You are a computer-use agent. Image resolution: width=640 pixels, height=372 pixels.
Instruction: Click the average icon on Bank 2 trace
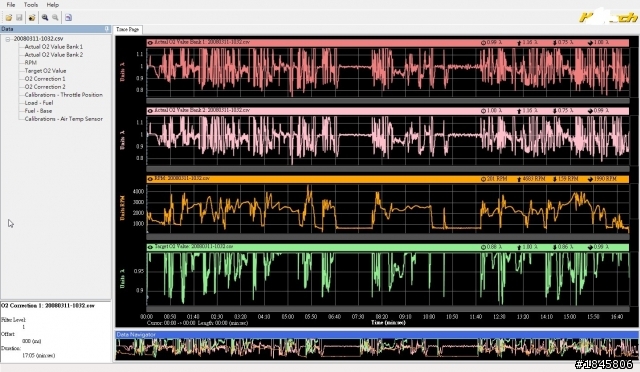(590, 111)
